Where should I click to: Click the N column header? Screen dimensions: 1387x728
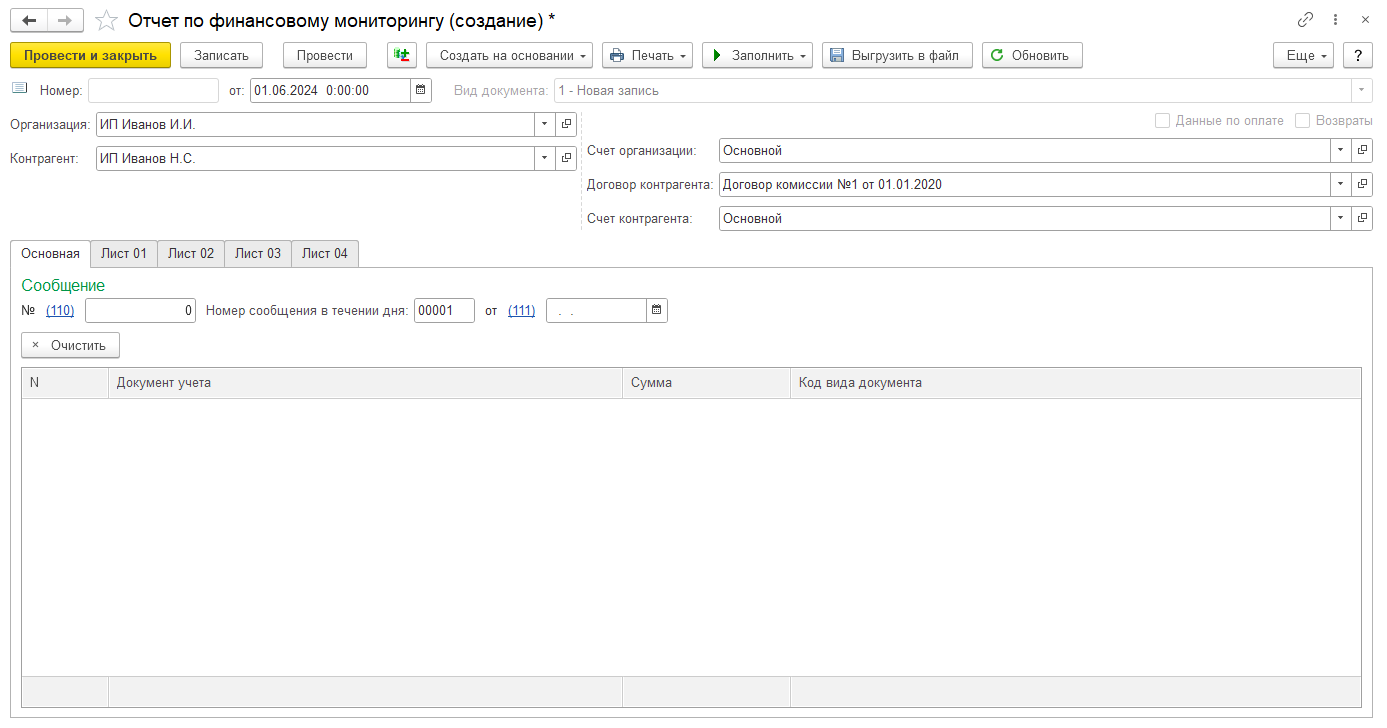(65, 383)
